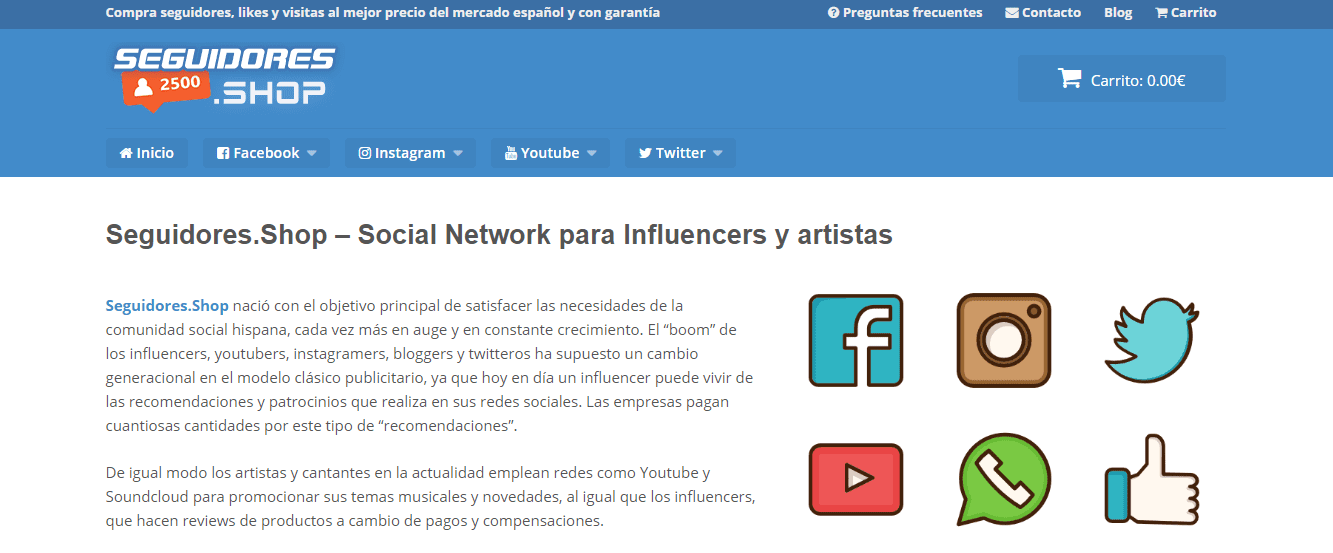Click the large Facebook icon image
This screenshot has height=553, width=1333.
(855, 341)
